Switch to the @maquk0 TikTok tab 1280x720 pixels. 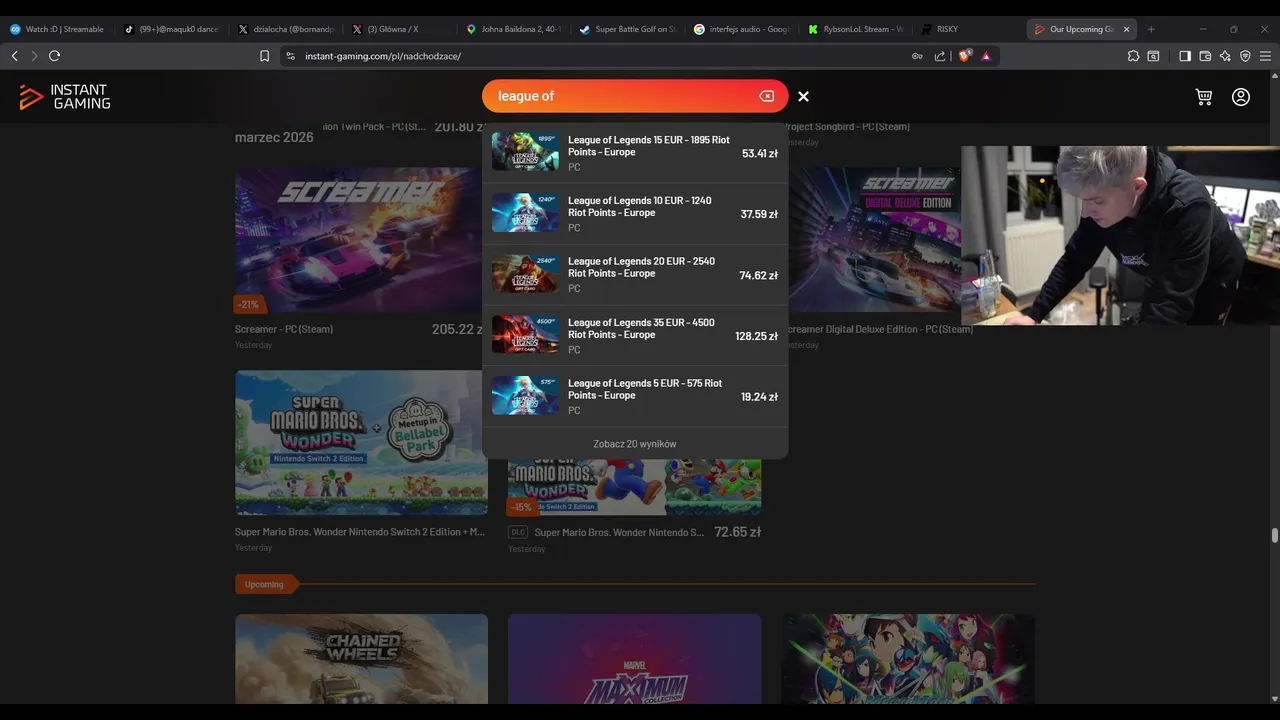[173, 29]
